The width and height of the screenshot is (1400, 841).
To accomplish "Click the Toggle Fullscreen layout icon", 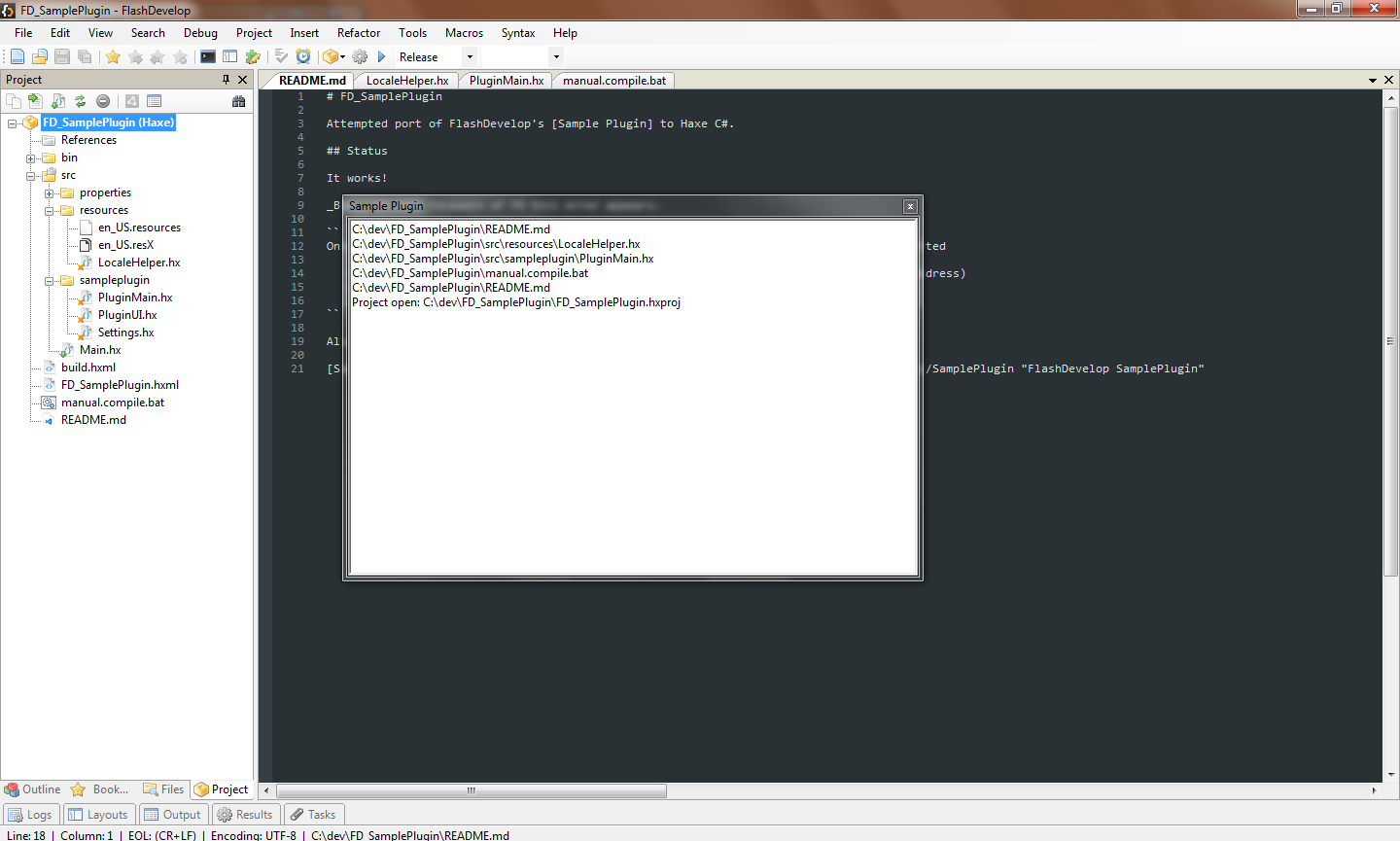I will 230,56.
